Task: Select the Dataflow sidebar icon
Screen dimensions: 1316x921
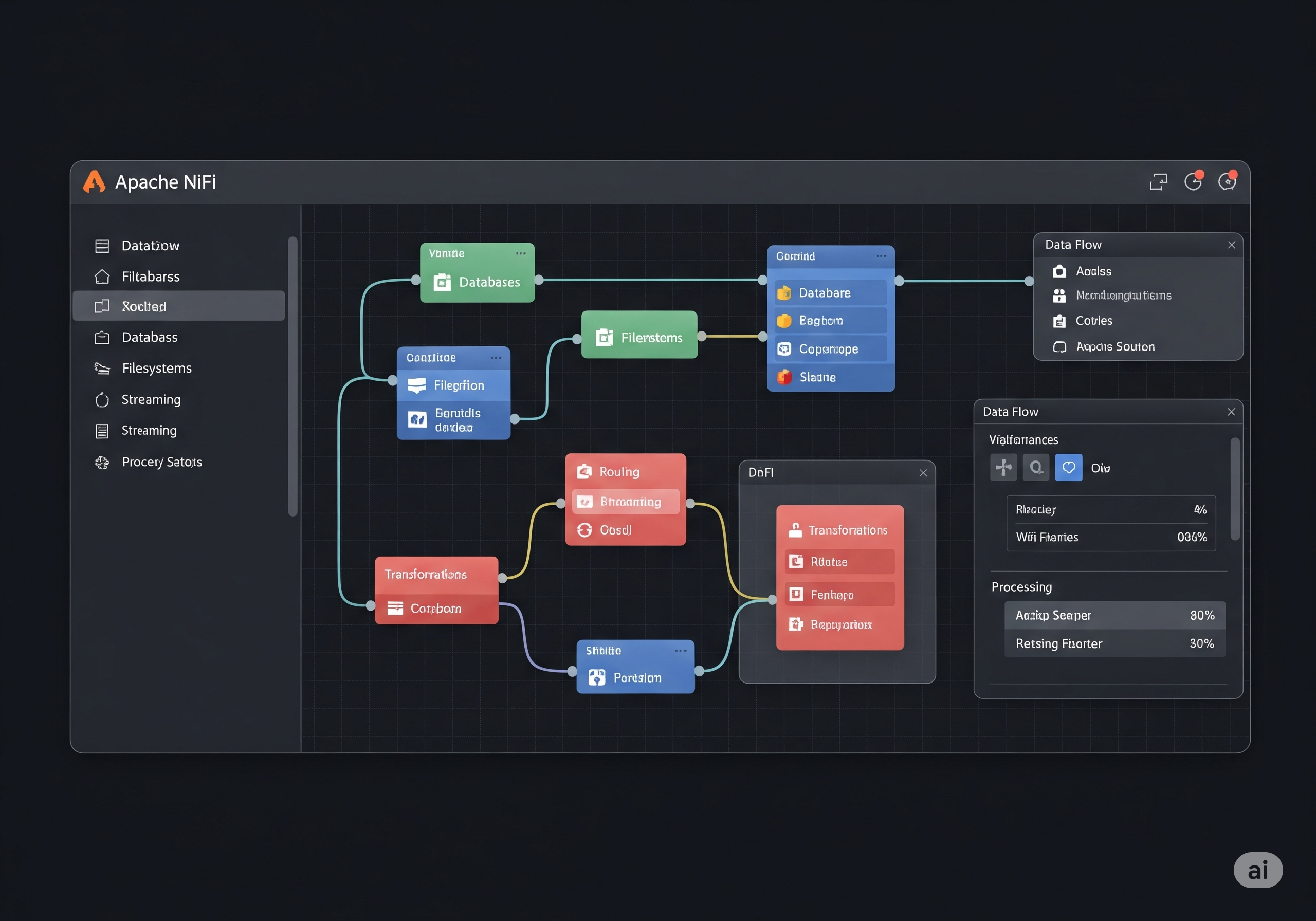Action: [102, 245]
